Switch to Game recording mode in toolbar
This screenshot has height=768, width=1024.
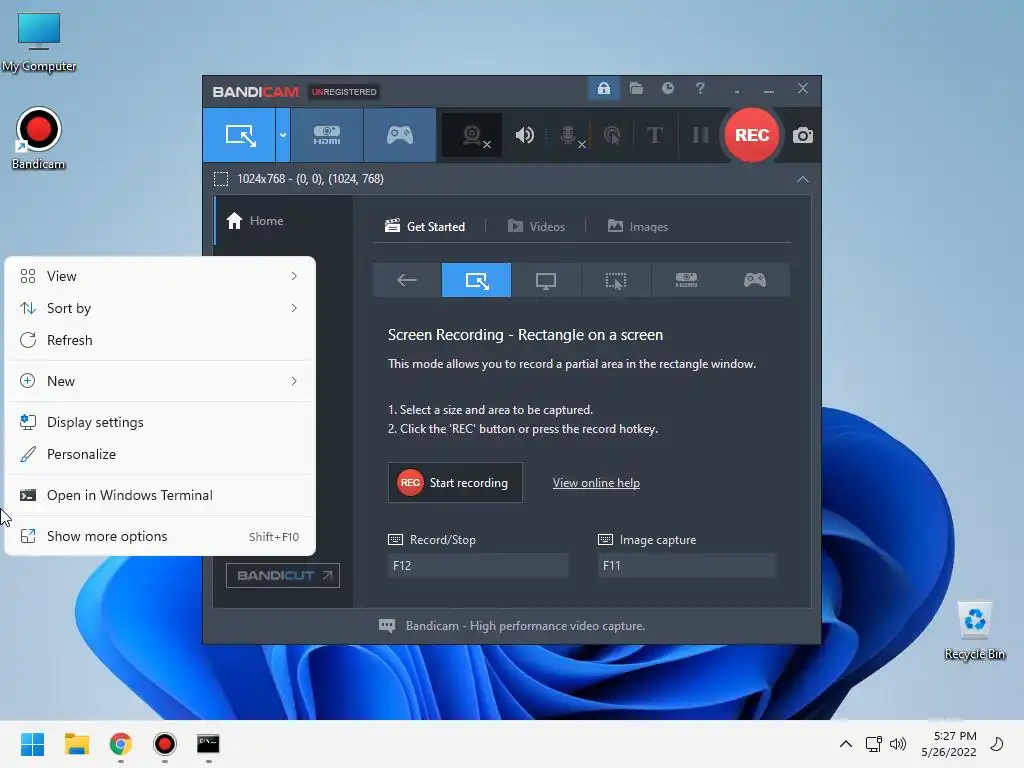(x=400, y=135)
